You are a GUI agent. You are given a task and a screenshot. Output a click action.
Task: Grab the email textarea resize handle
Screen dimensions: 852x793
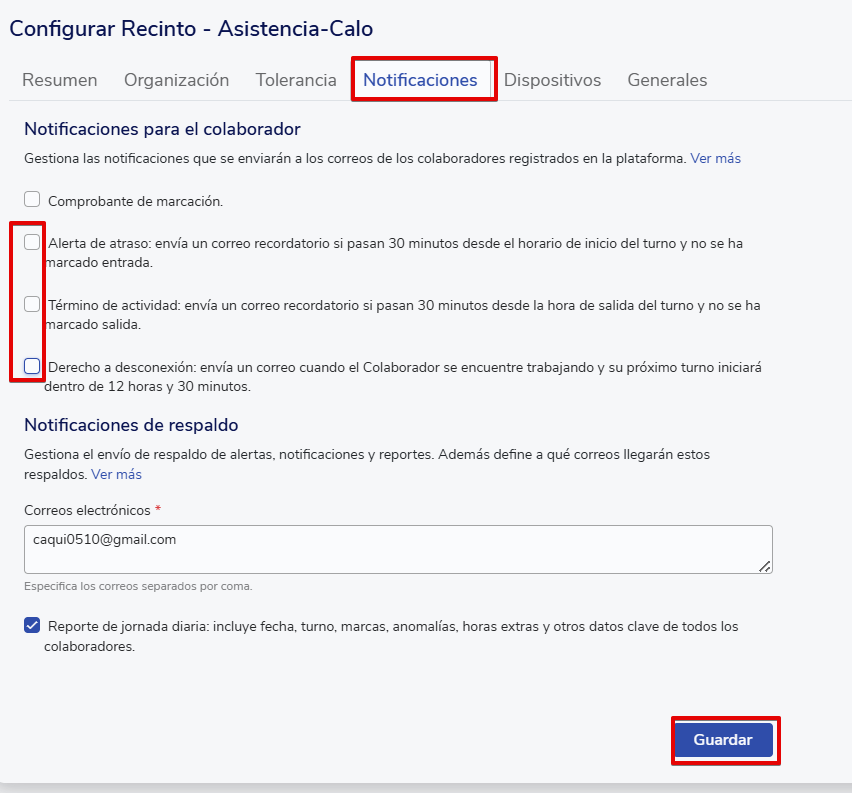[x=764, y=566]
